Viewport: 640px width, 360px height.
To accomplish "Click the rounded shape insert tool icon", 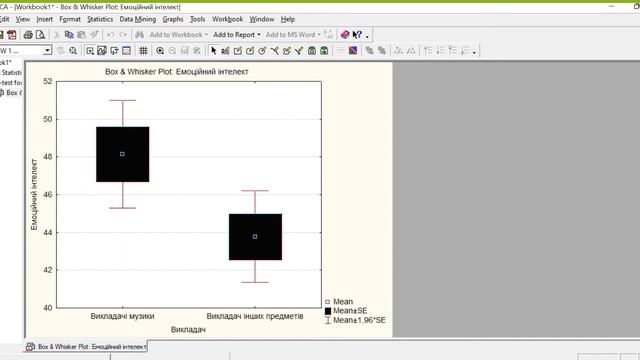I will pos(262,51).
